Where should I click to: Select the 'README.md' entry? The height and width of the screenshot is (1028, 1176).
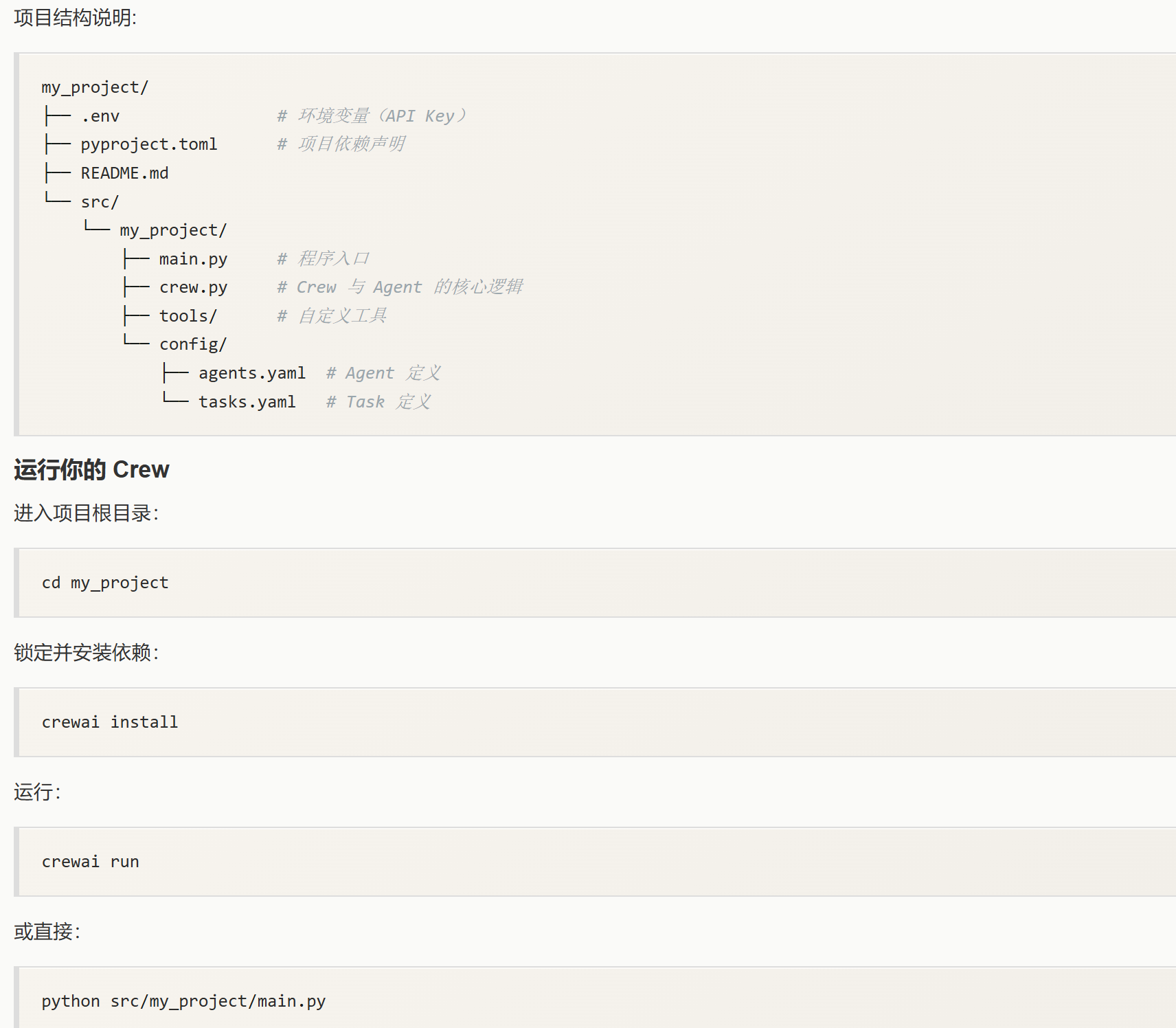point(124,173)
